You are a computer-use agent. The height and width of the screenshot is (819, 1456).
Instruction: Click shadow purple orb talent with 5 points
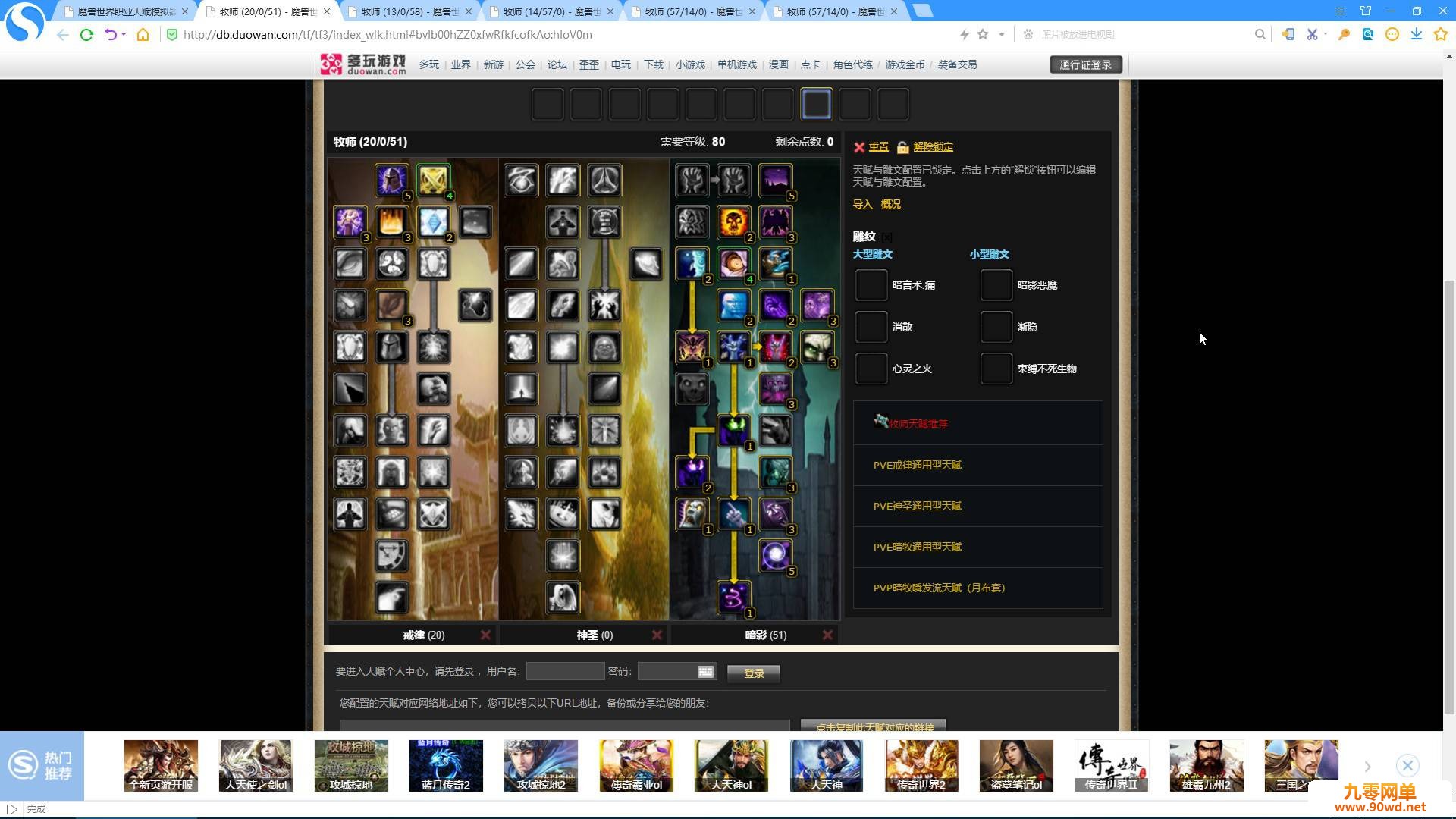[776, 556]
